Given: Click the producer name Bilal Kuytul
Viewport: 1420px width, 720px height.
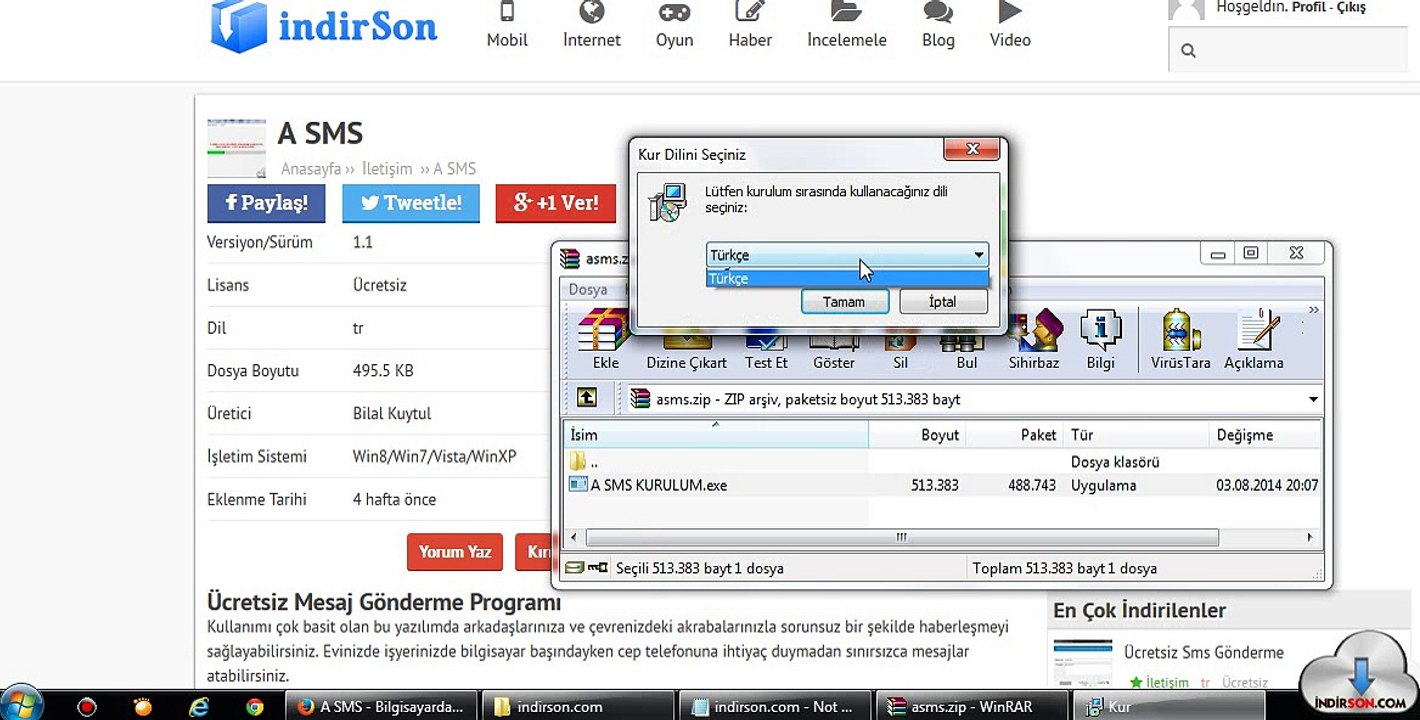Looking at the screenshot, I should (392, 414).
